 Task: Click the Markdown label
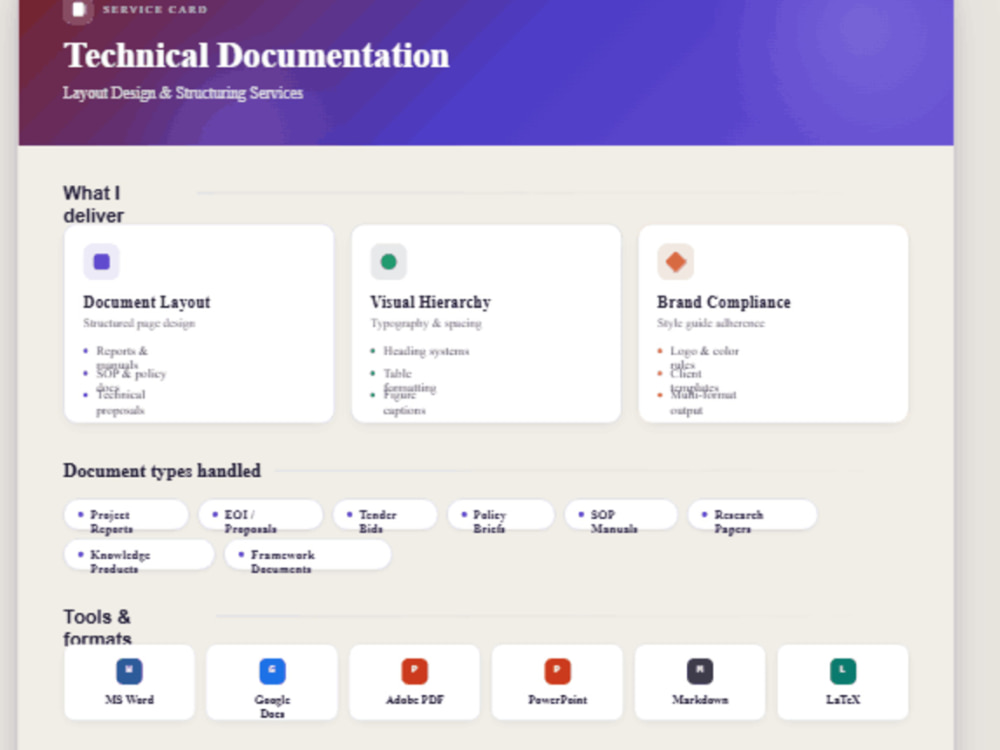(700, 700)
